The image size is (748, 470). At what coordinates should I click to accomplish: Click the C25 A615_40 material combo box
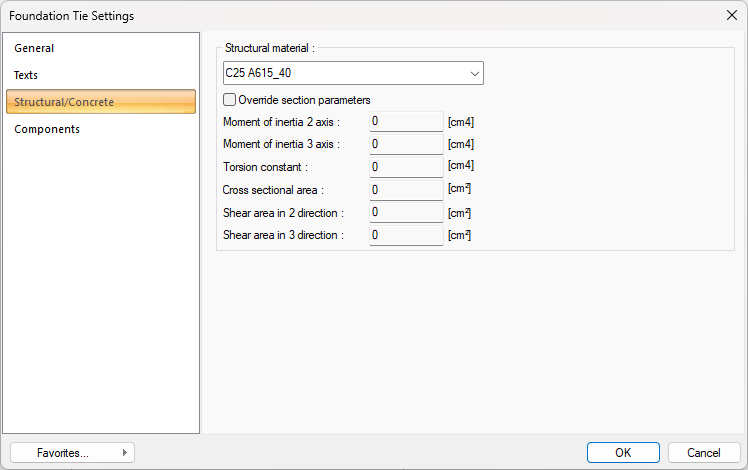(340, 73)
